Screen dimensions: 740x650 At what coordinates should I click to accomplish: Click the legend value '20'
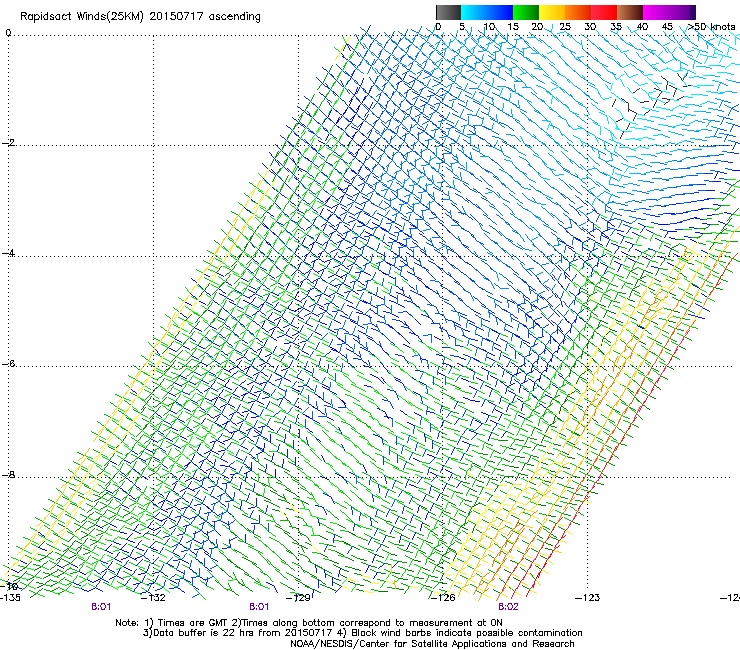pyautogui.click(x=537, y=26)
